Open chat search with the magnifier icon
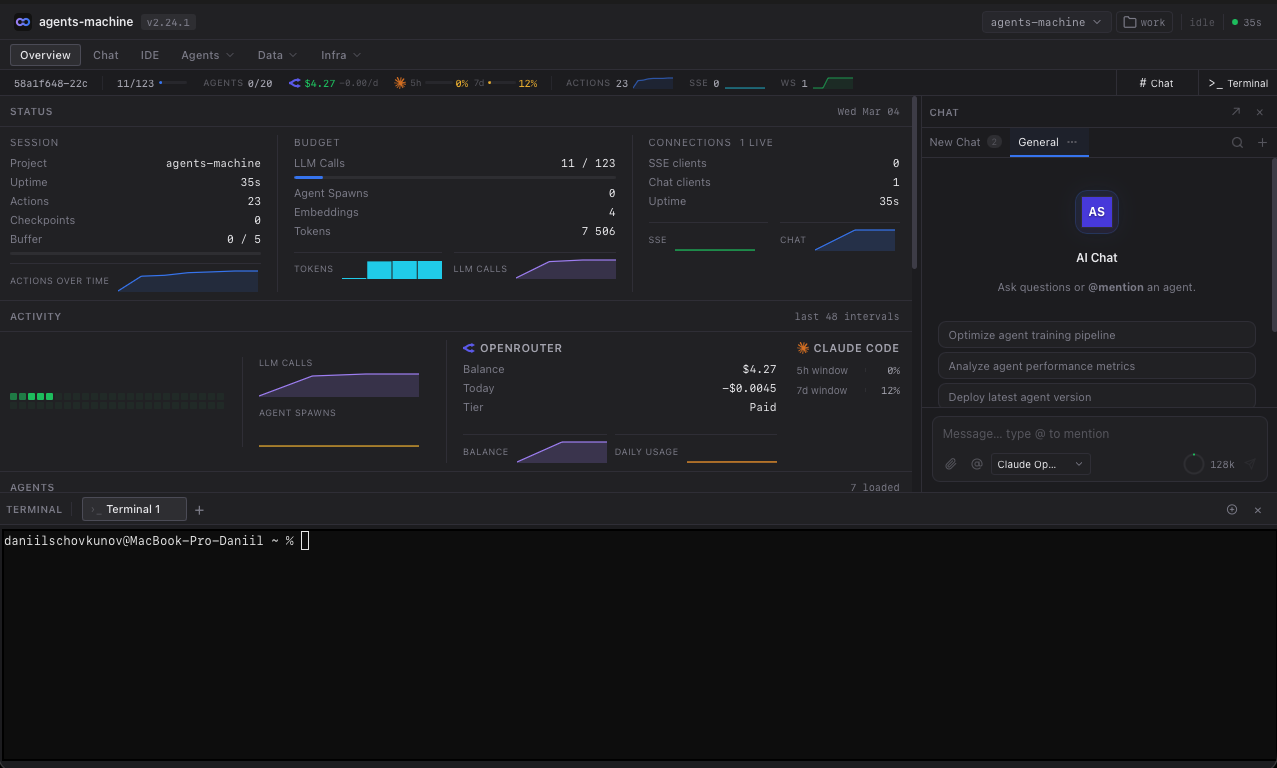Screen dimensions: 1277x768 pyautogui.click(x=1238, y=142)
